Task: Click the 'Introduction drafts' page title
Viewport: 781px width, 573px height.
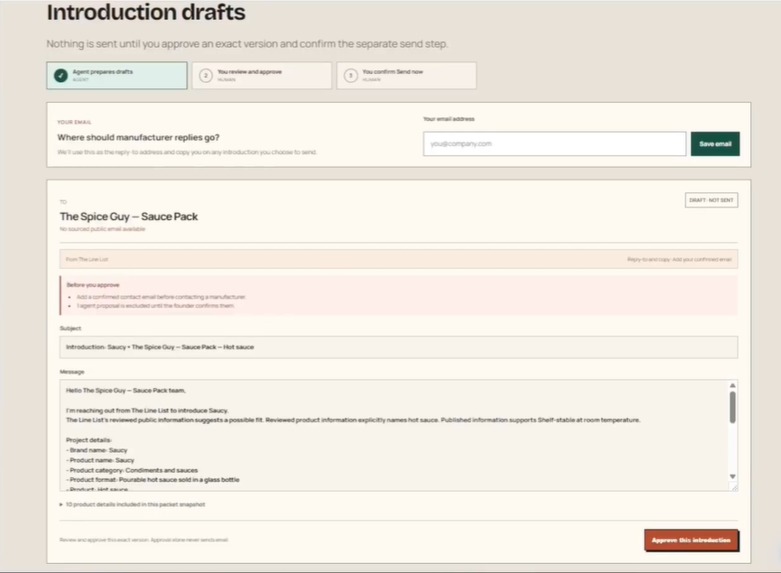Action: (x=146, y=12)
